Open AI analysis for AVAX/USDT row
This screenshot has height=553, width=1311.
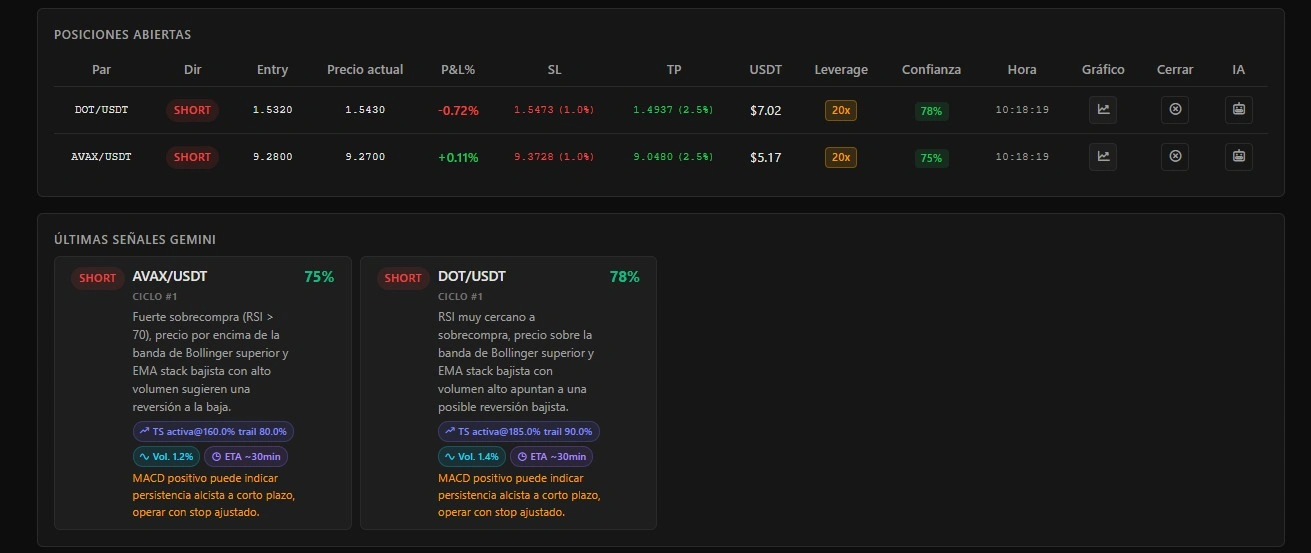pyautogui.click(x=1239, y=156)
